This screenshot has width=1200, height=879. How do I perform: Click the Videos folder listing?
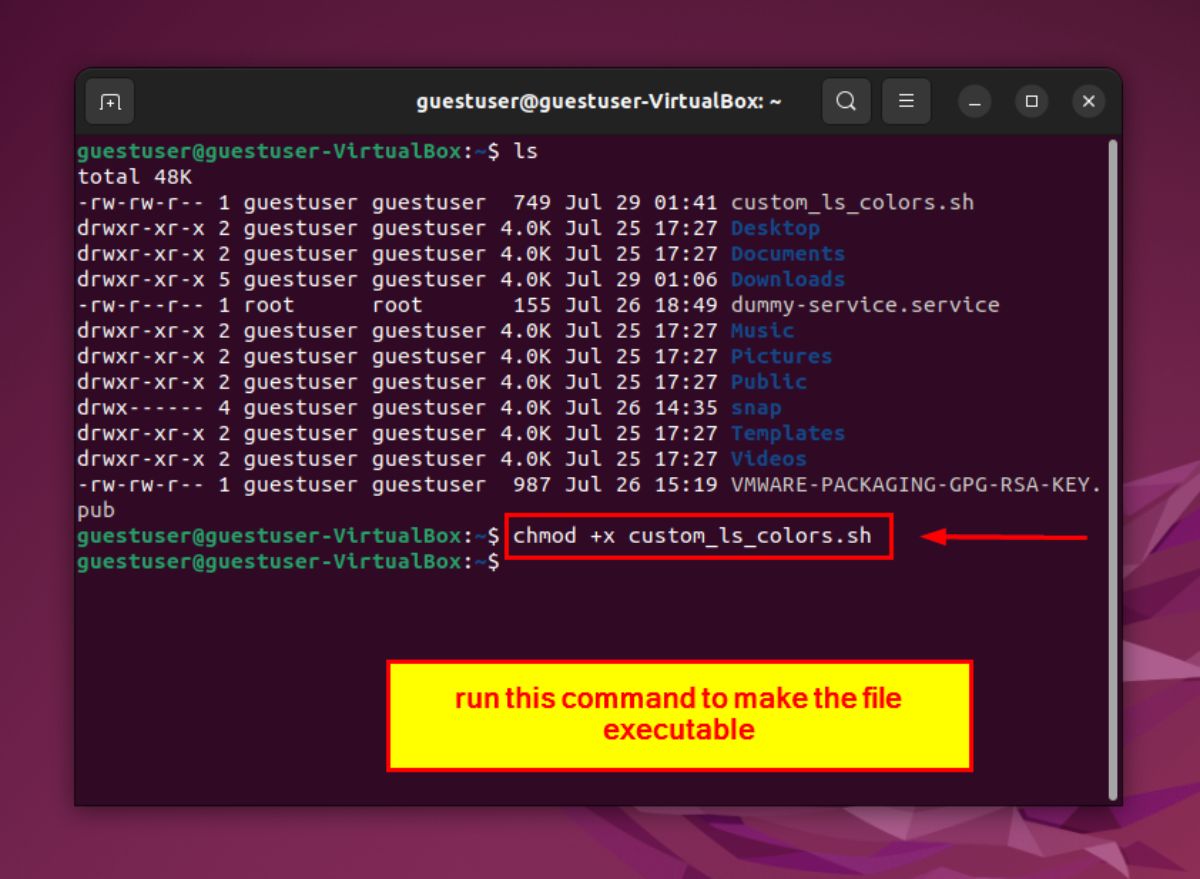(x=768, y=458)
